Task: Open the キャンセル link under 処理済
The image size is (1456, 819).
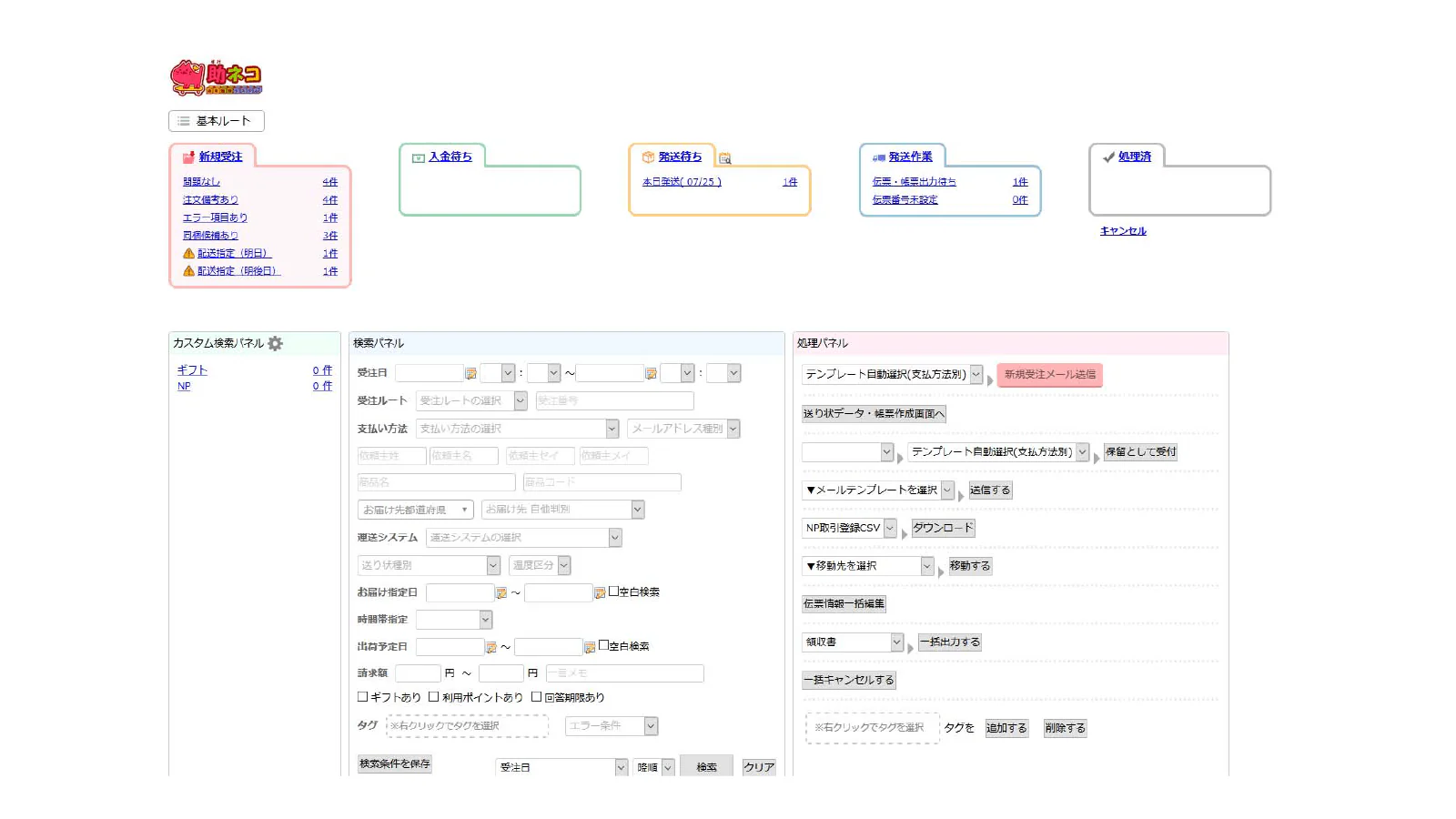Action: (x=1123, y=231)
